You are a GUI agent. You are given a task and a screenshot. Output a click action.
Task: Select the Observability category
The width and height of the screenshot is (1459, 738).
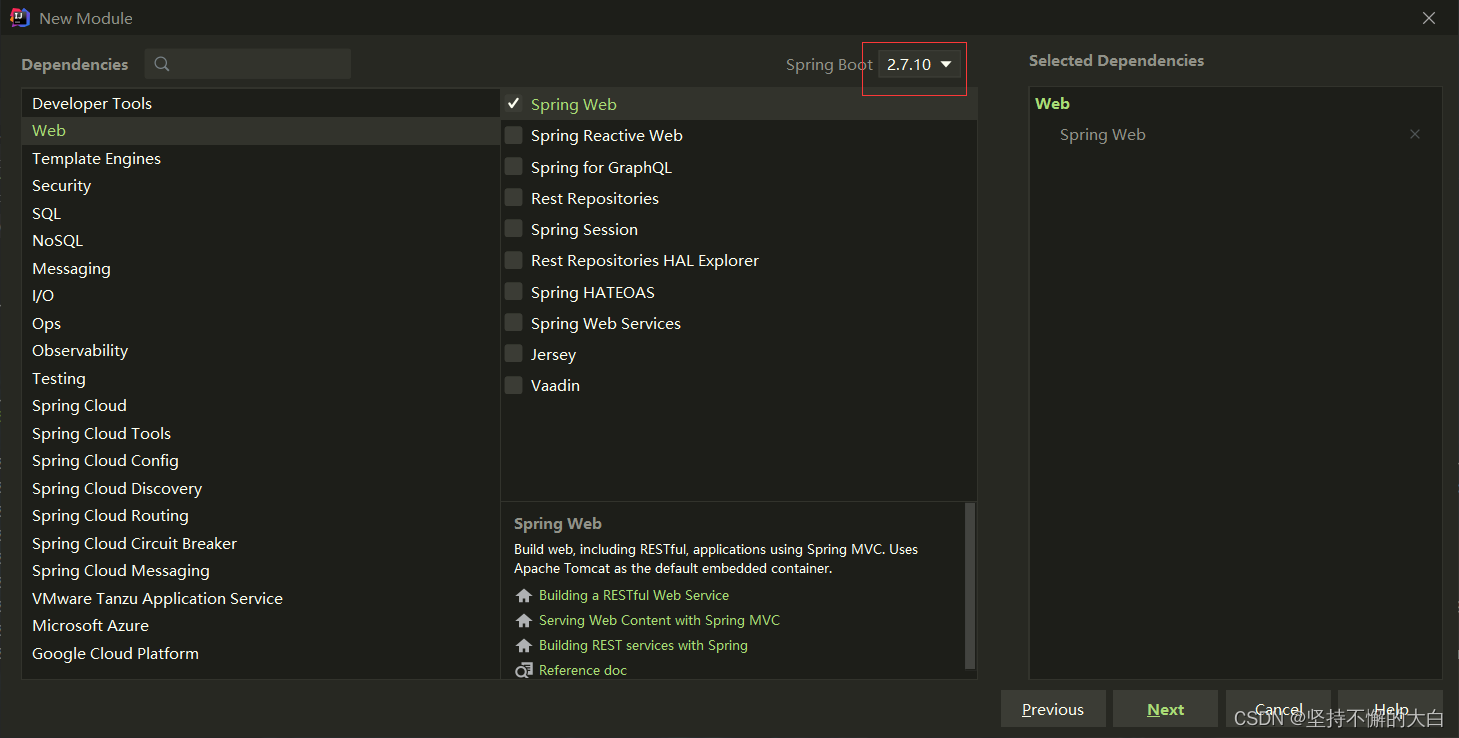pyautogui.click(x=260, y=351)
